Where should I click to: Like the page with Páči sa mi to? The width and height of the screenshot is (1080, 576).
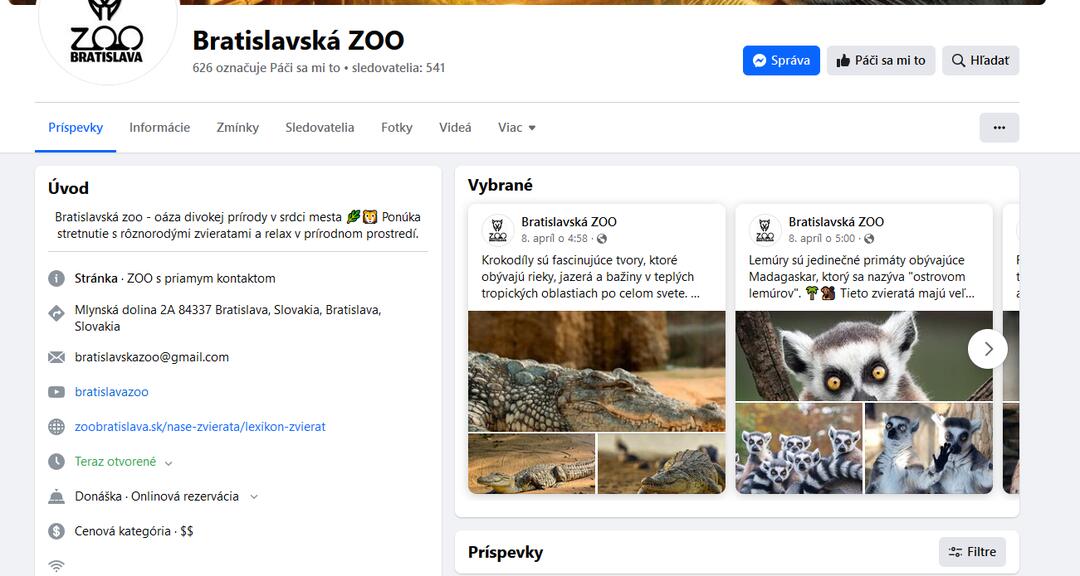(x=882, y=61)
